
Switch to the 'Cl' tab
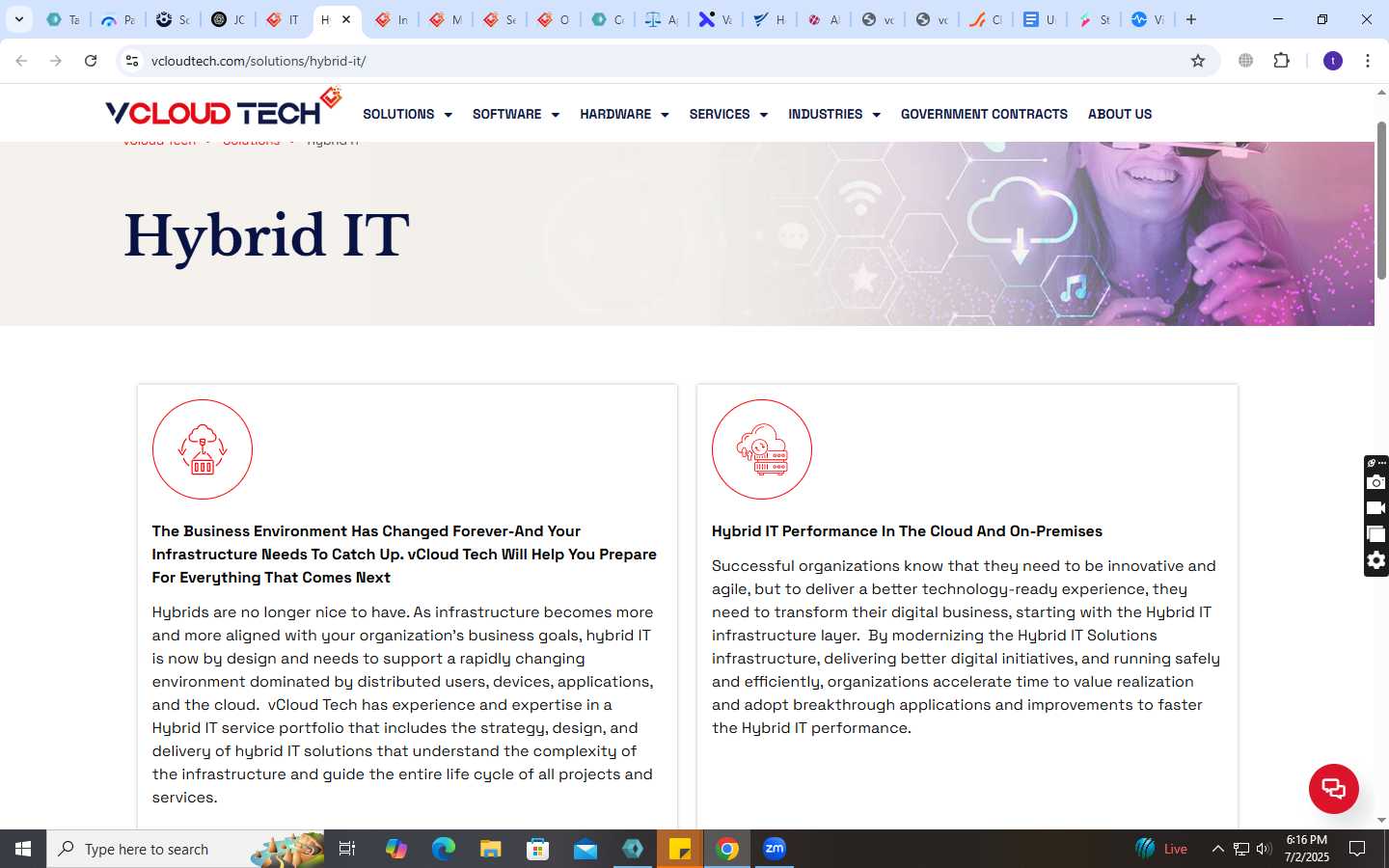tap(986, 19)
